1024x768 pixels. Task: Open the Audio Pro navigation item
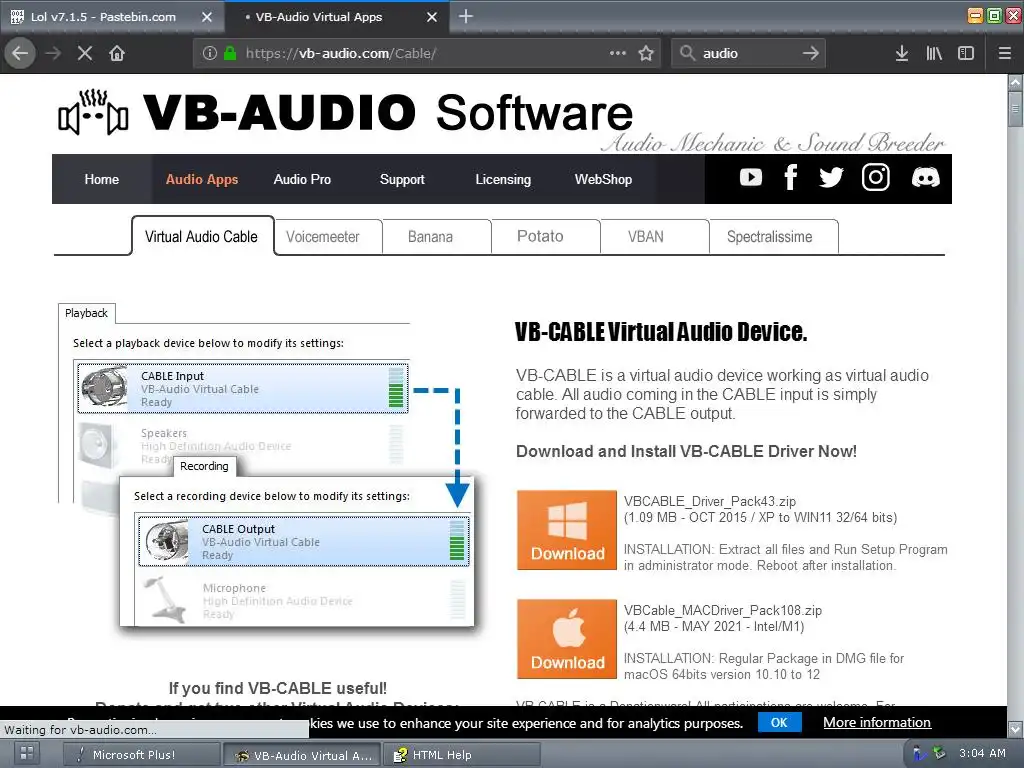point(302,179)
